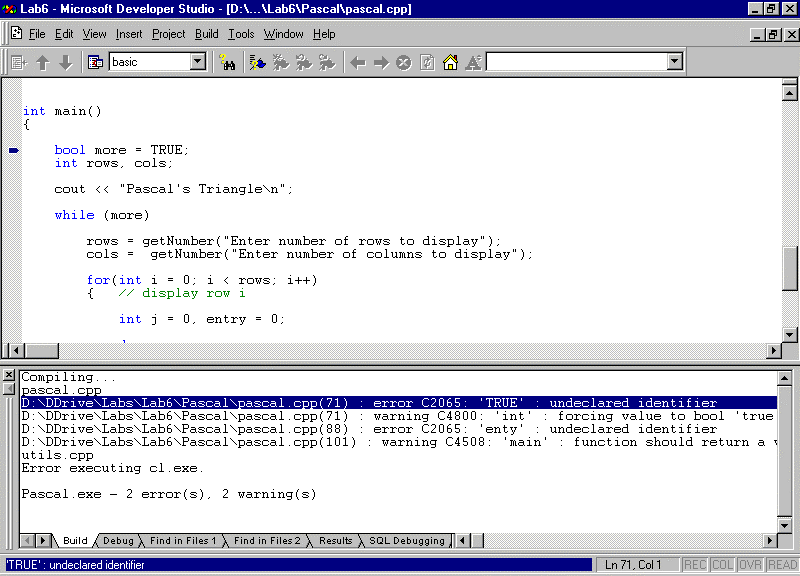Open the View menu
Image resolution: width=800 pixels, height=576 pixels.
pos(94,34)
